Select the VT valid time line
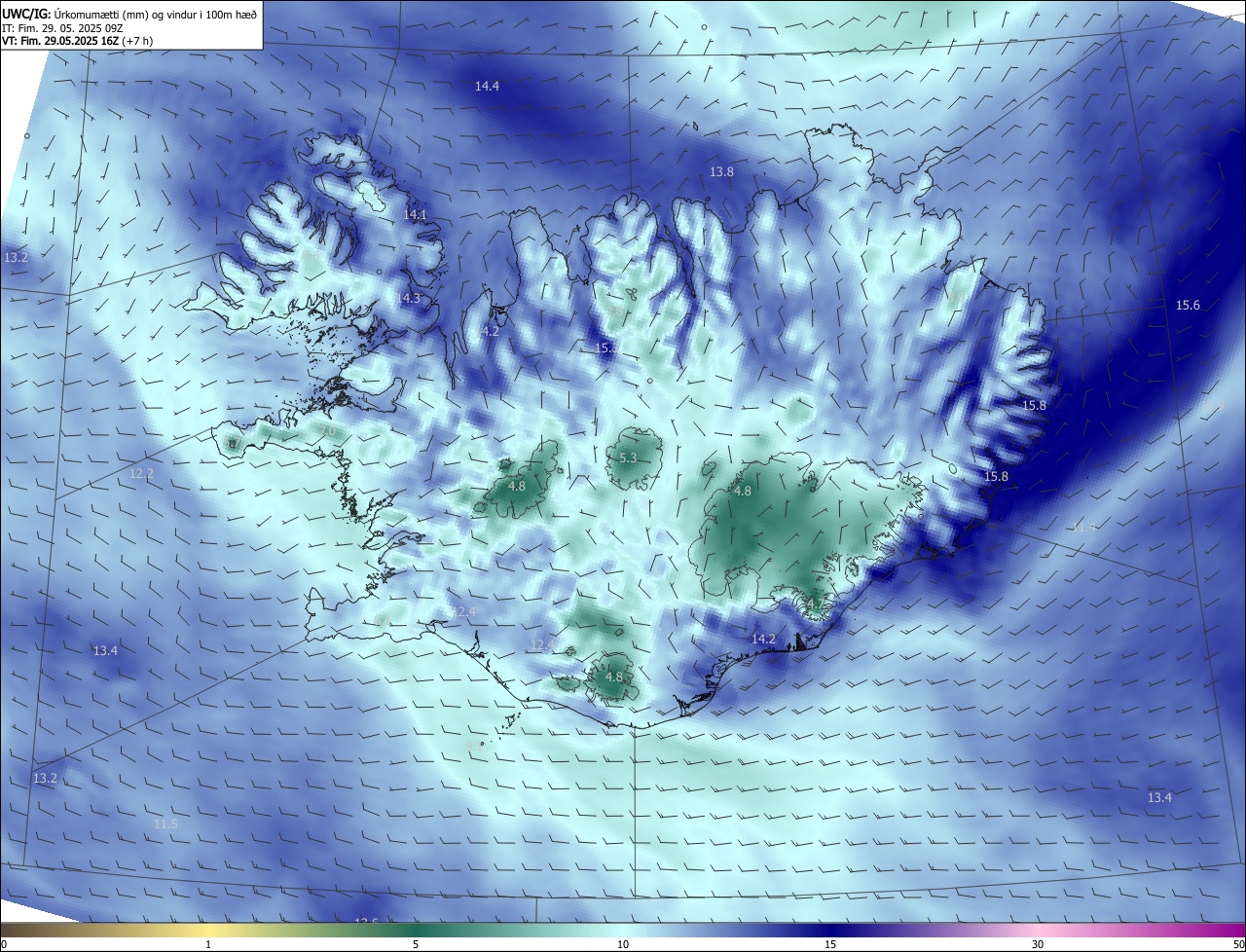1246x952 pixels. click(x=78, y=41)
